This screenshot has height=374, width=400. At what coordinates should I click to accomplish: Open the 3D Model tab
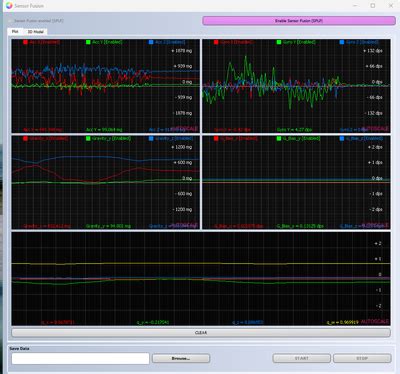pyautogui.click(x=35, y=32)
